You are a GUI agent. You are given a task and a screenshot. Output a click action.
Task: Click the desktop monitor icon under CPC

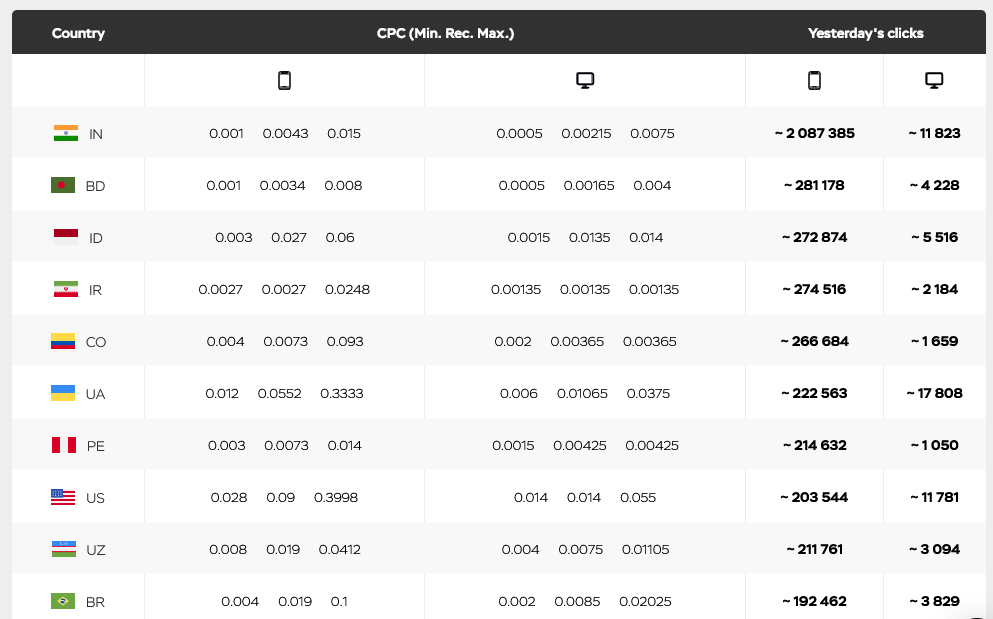586,81
